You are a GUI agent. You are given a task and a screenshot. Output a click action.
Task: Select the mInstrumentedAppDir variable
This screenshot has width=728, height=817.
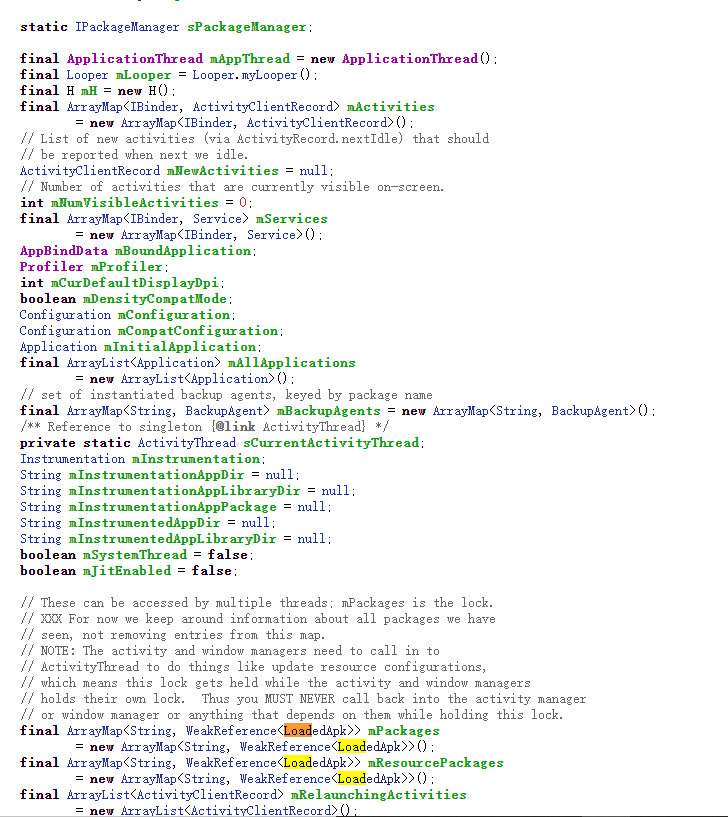pos(144,523)
